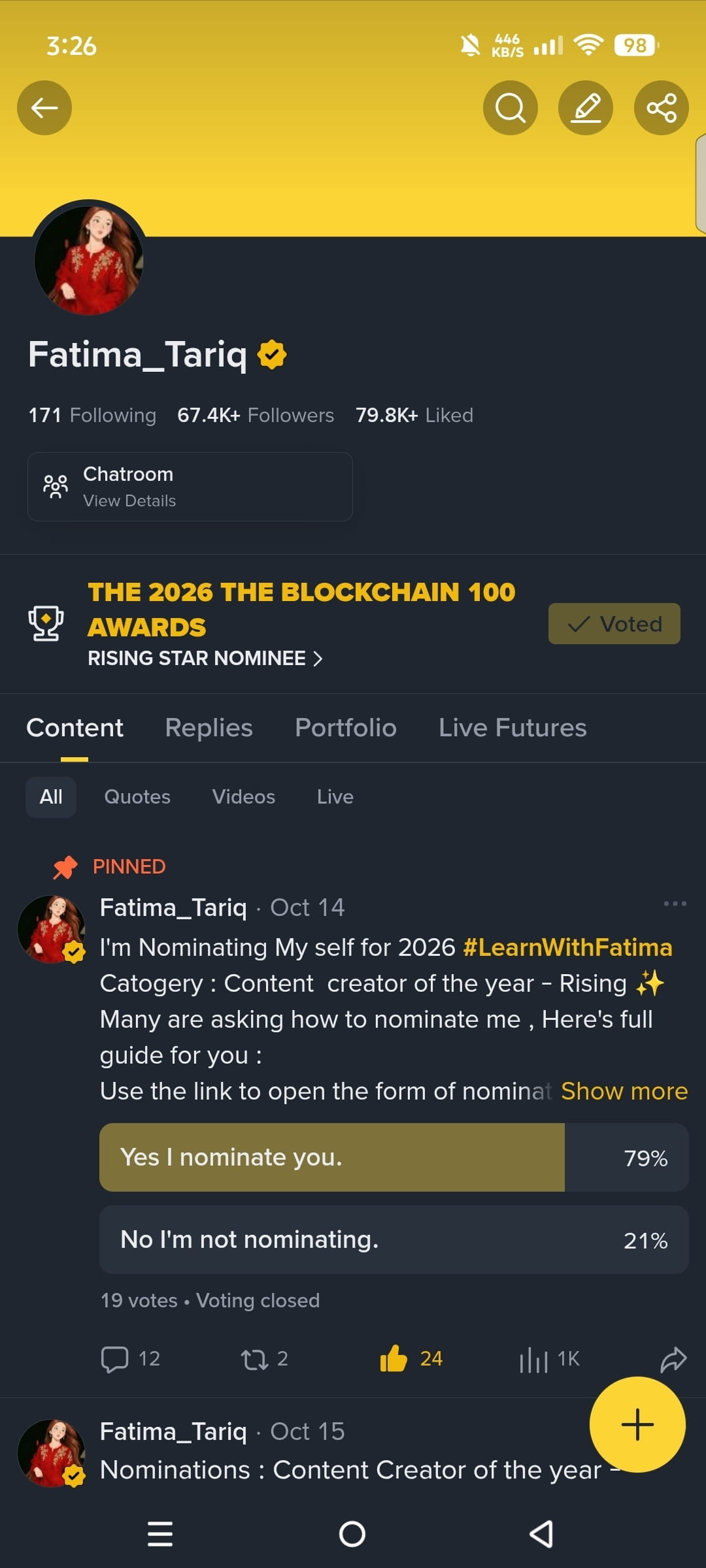Screen dimensions: 706x1568
Task: Tap the share profile icon
Action: coord(661,108)
